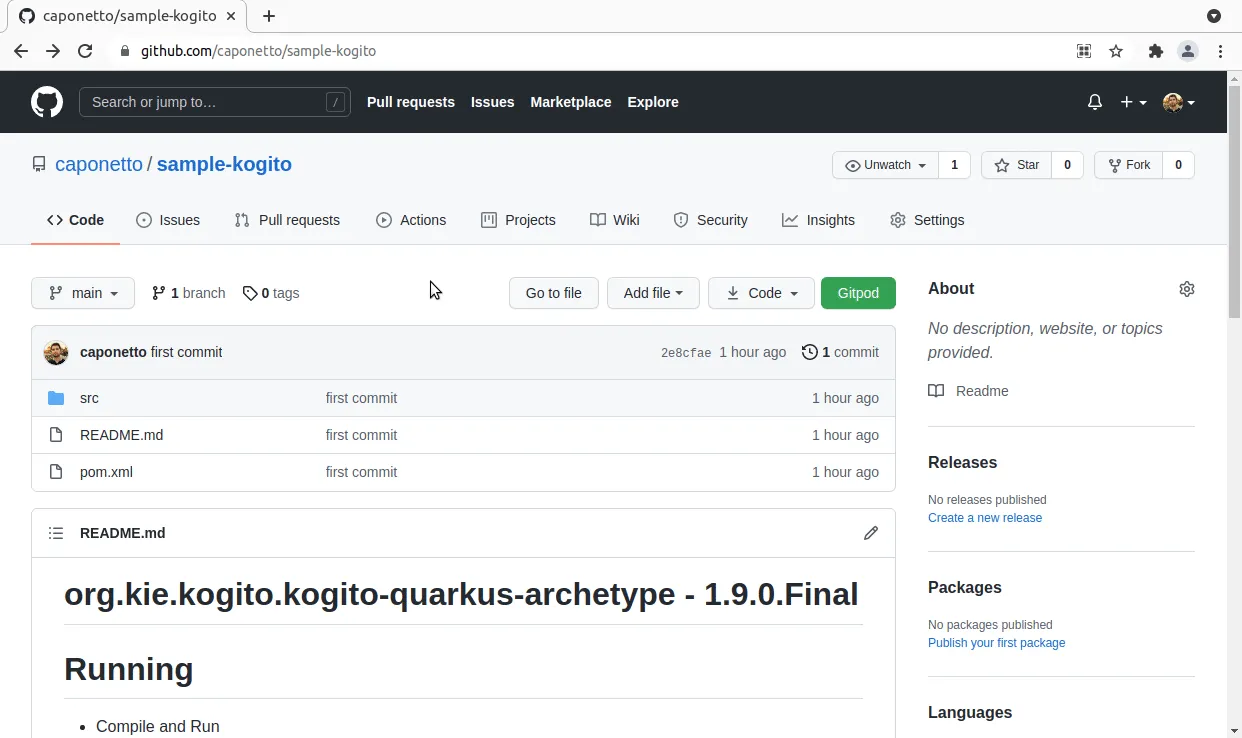View the 1 branch link
The image size is (1242, 738).
tap(188, 293)
